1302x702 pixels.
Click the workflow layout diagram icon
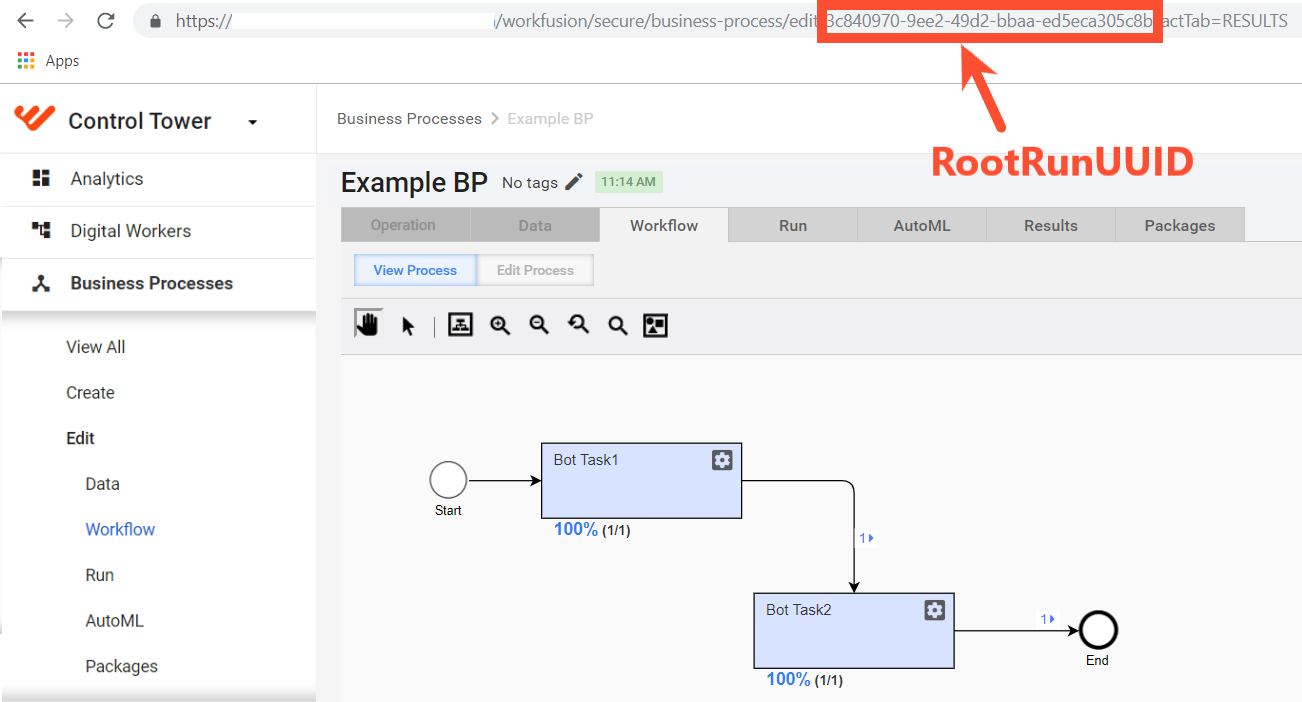pos(460,325)
